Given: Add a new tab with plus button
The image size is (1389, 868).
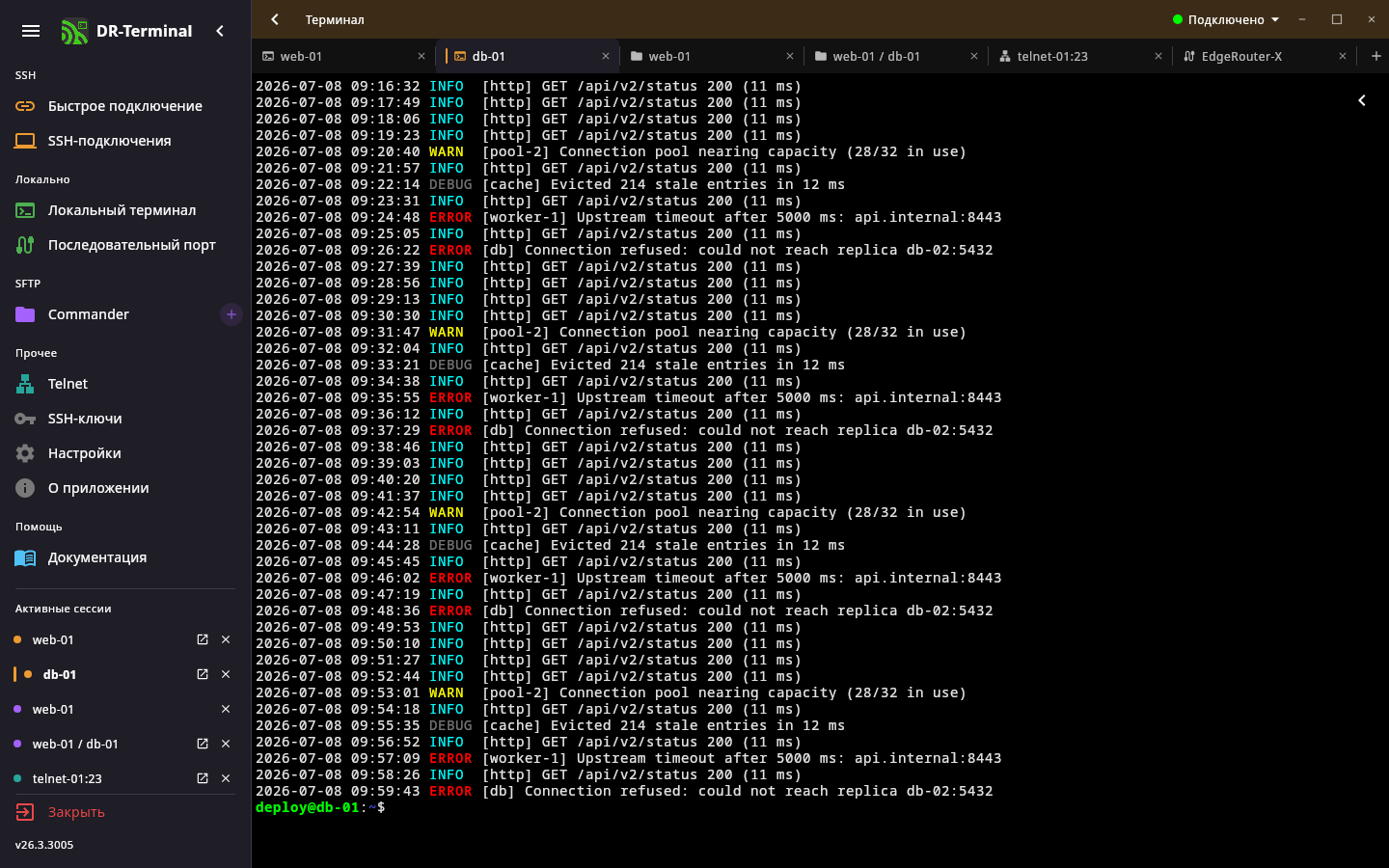Looking at the screenshot, I should tap(1376, 56).
